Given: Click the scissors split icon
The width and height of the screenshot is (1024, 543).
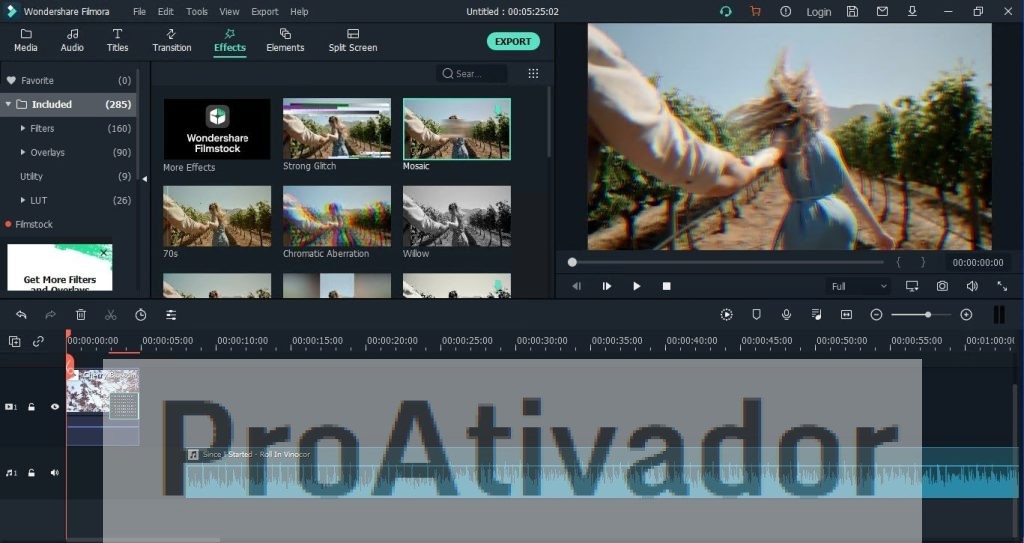Looking at the screenshot, I should pos(110,315).
